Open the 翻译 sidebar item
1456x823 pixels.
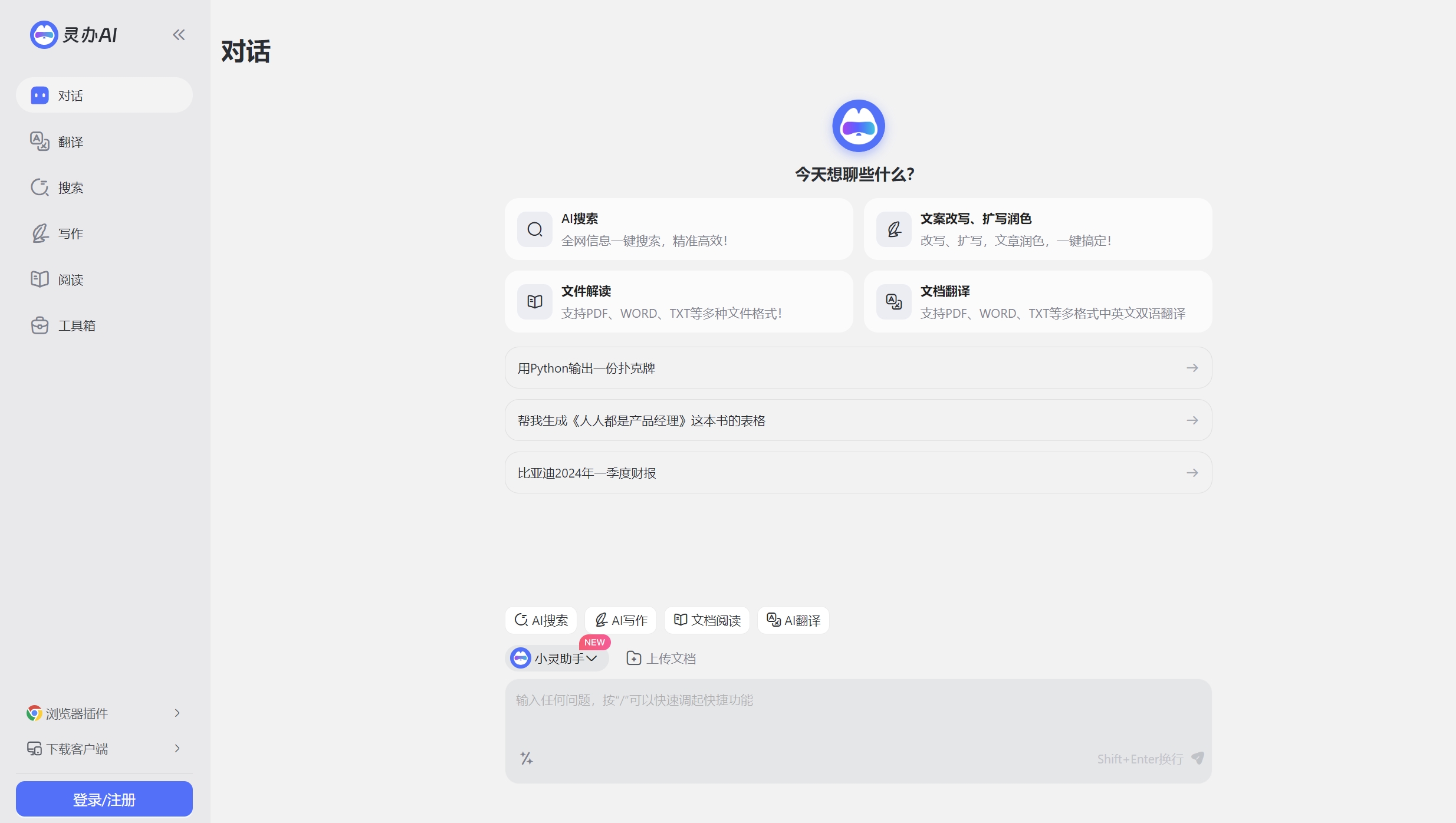(x=104, y=141)
